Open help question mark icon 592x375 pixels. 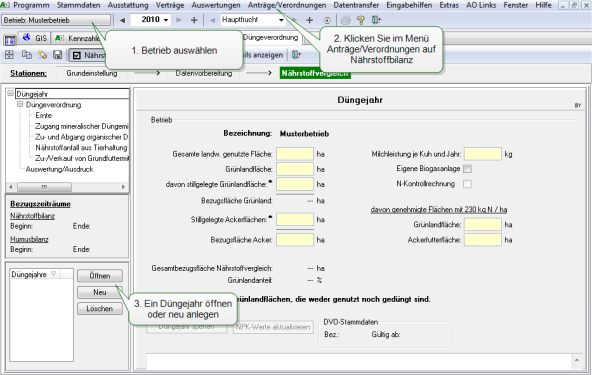coord(361,20)
